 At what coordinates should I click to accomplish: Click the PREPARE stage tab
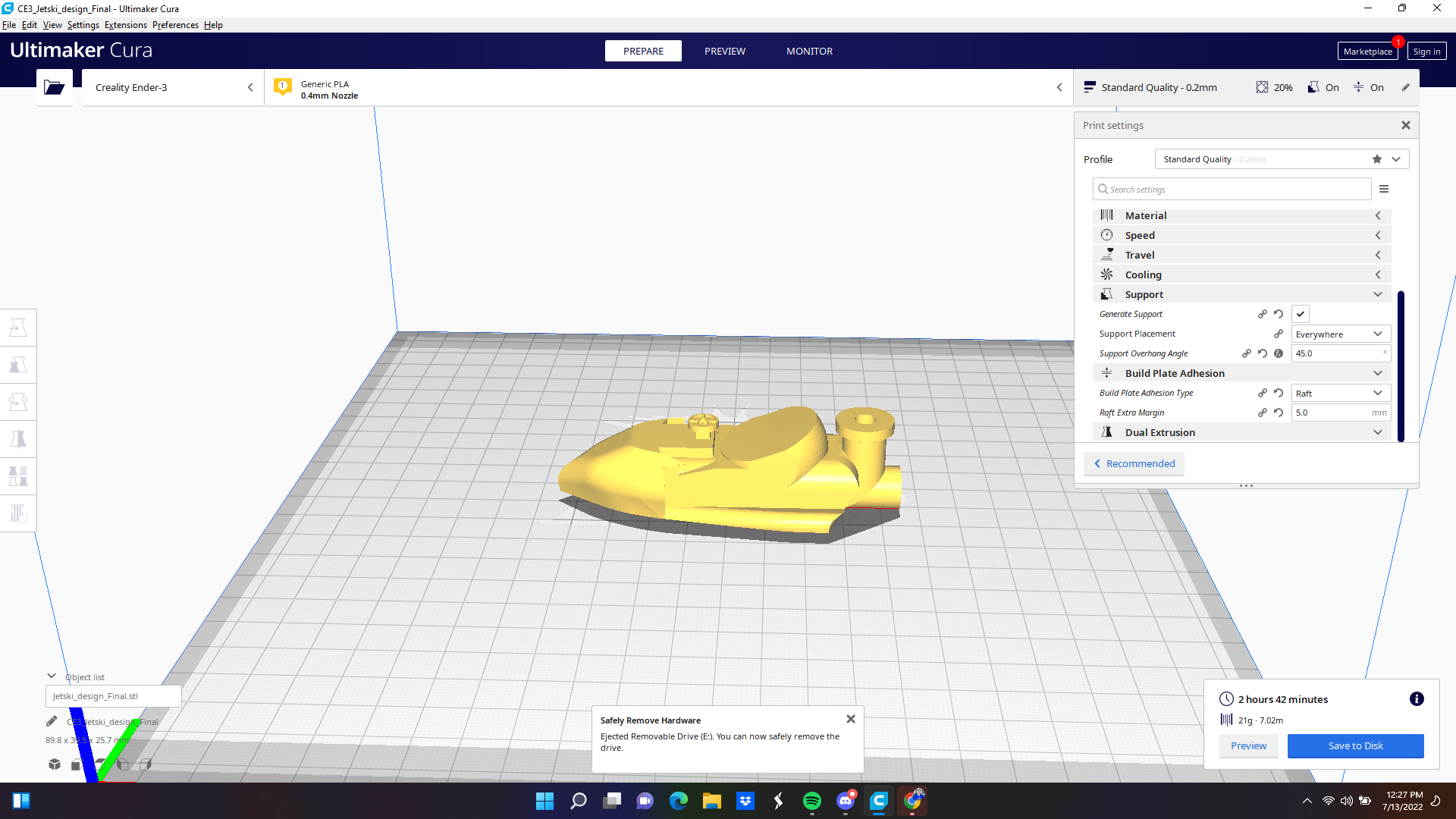click(x=643, y=51)
